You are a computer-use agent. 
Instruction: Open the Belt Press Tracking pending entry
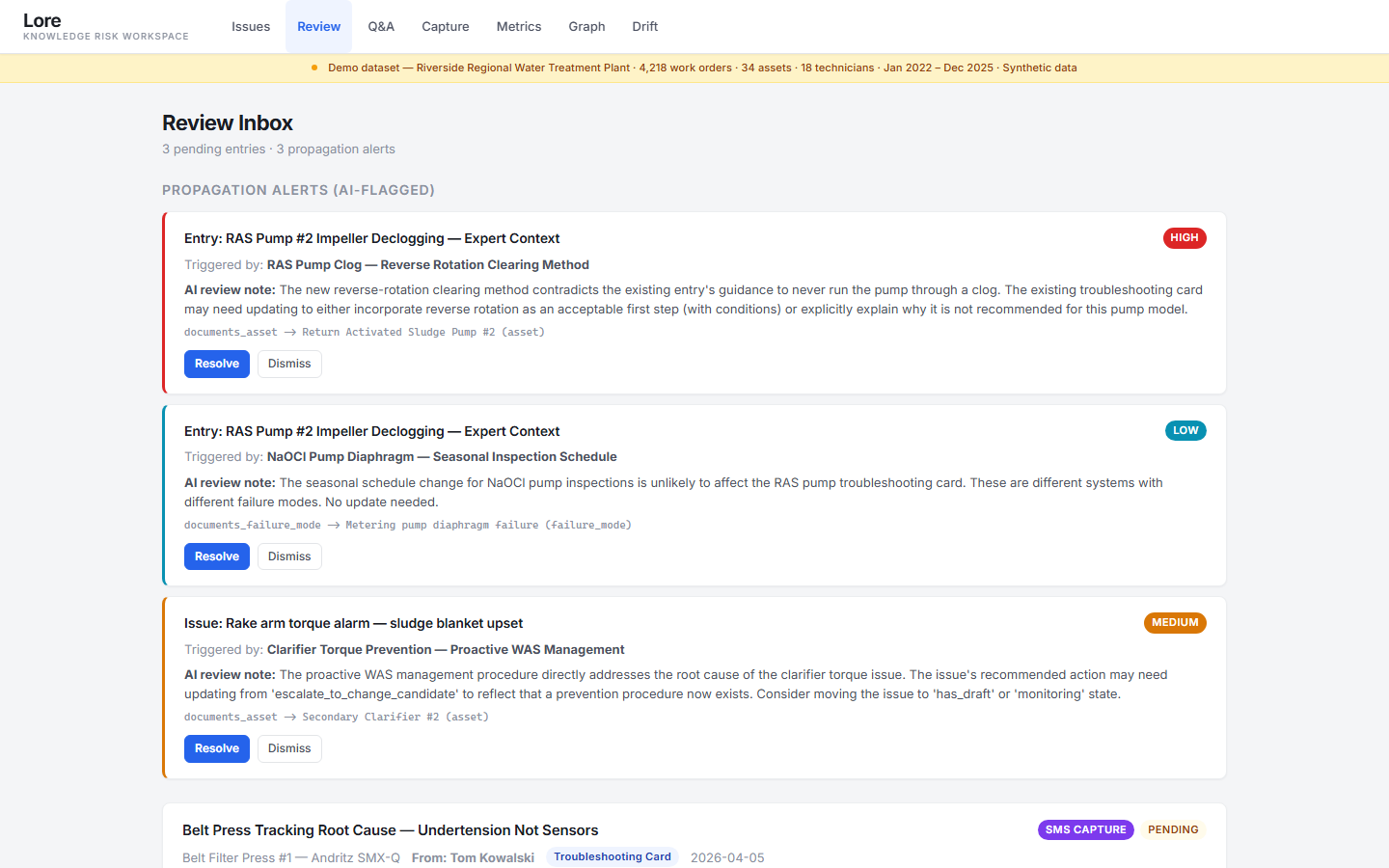[x=390, y=829]
